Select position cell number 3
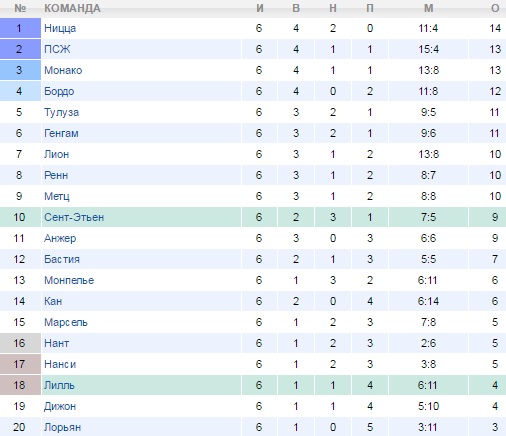Viewport: 506px width, 436px height. click(20, 70)
